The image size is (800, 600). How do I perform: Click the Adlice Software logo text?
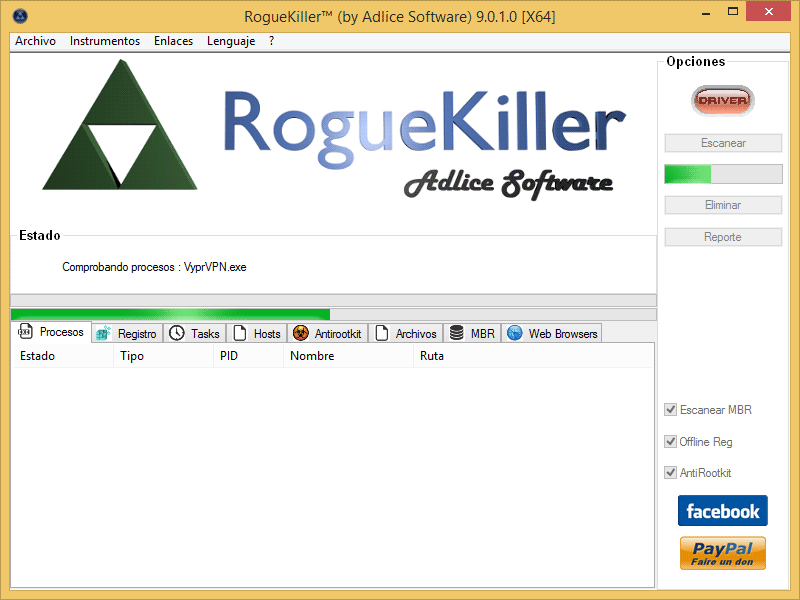pos(508,184)
